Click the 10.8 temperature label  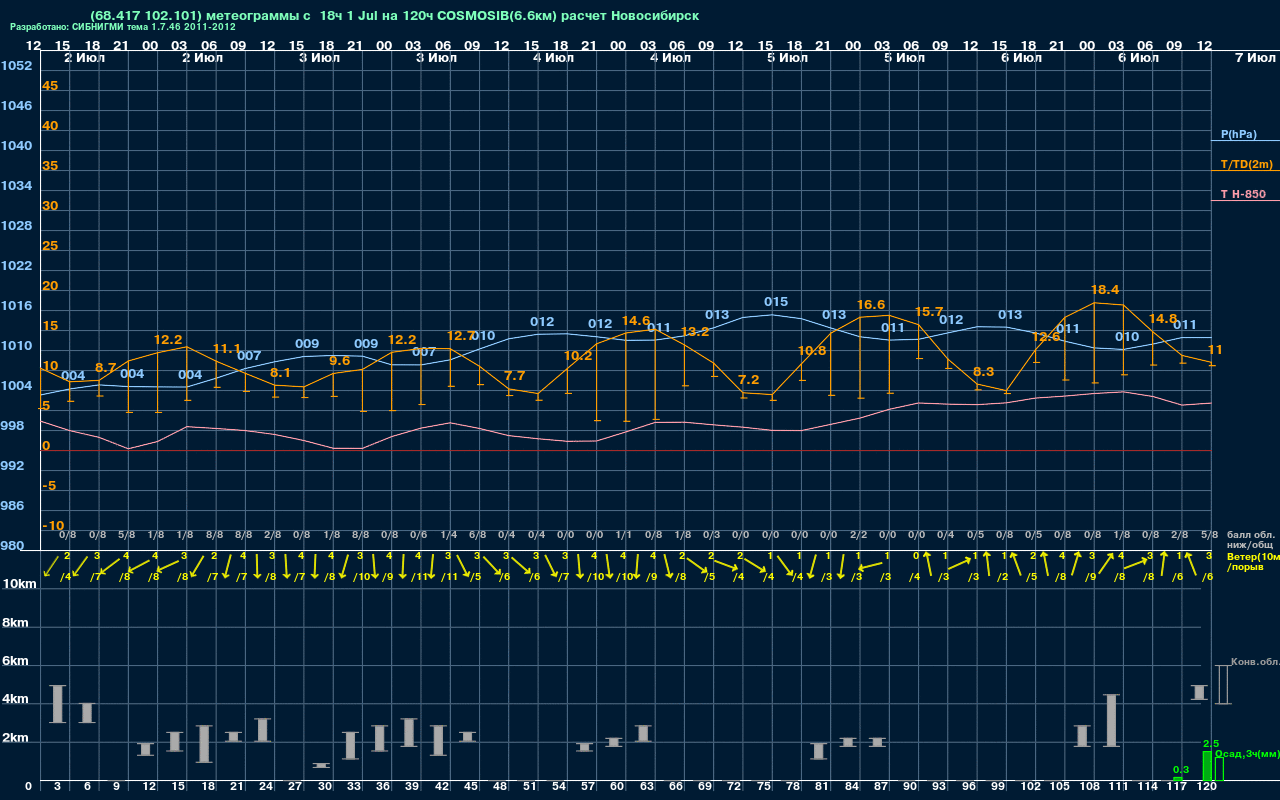tap(812, 351)
